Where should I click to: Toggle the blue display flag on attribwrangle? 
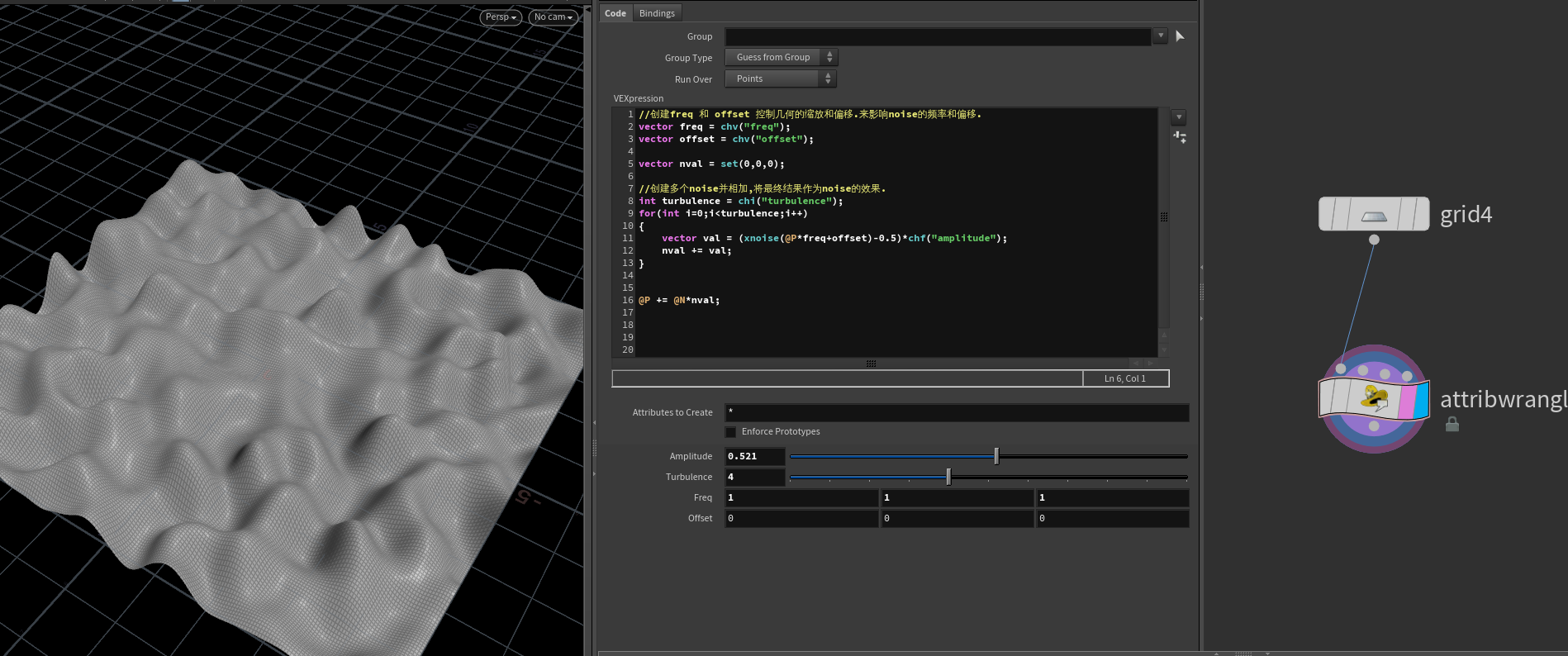pyautogui.click(x=1421, y=400)
